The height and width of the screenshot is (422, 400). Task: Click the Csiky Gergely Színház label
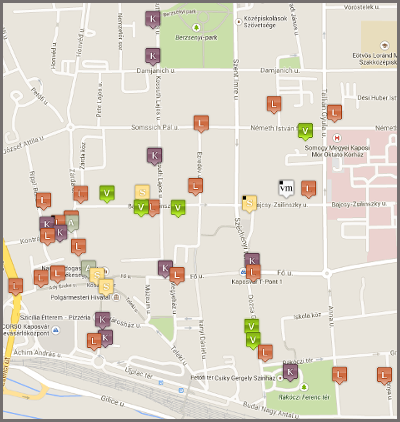(245, 378)
